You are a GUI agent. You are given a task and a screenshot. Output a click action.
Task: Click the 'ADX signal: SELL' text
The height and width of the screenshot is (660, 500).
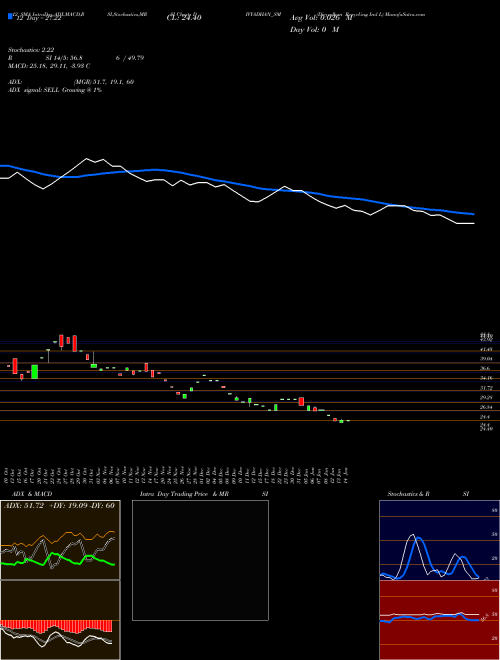pos(34,90)
